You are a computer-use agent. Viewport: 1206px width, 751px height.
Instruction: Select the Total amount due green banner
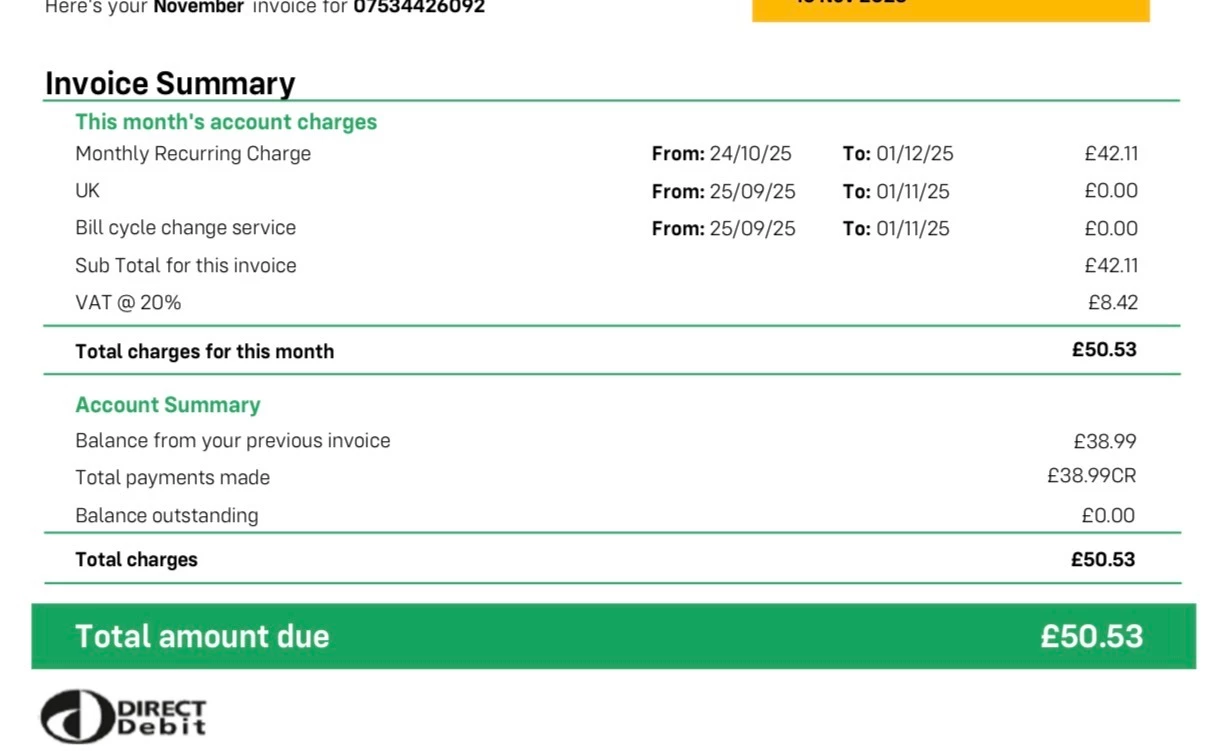(x=613, y=636)
